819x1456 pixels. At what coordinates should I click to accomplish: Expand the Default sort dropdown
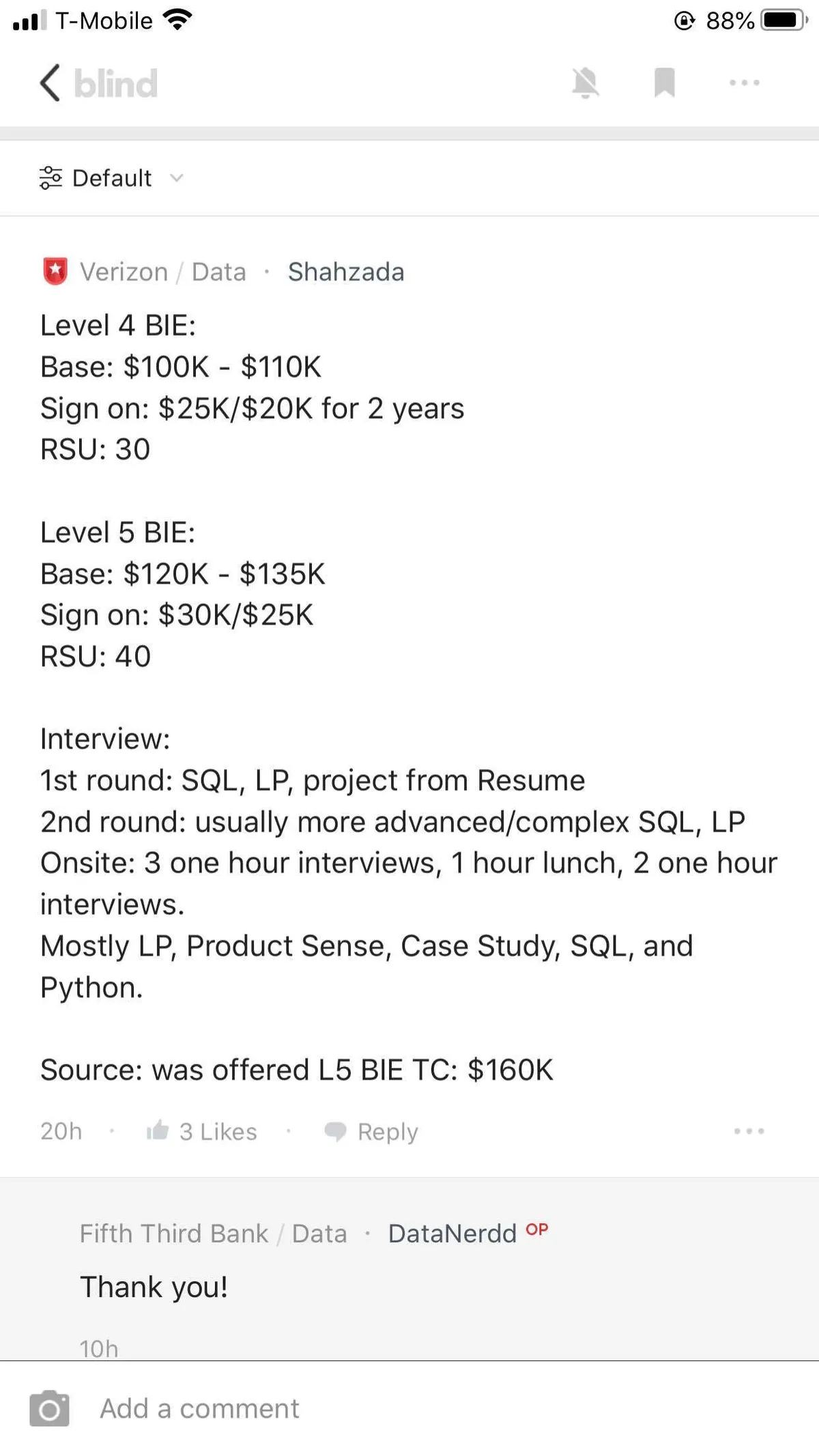[x=112, y=178]
